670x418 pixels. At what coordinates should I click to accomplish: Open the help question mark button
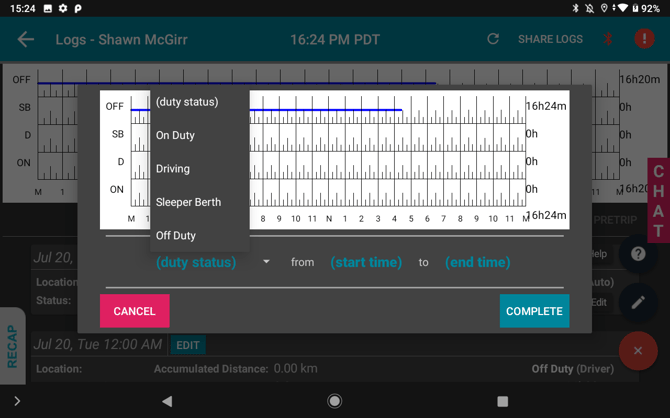tap(638, 254)
